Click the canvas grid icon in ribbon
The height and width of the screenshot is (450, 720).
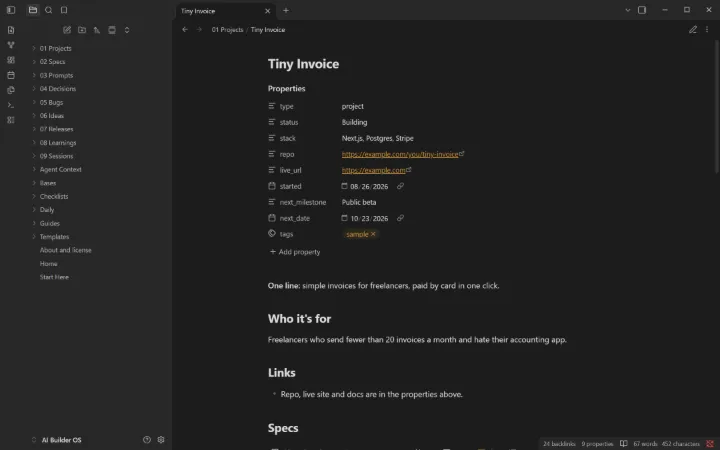point(11,60)
